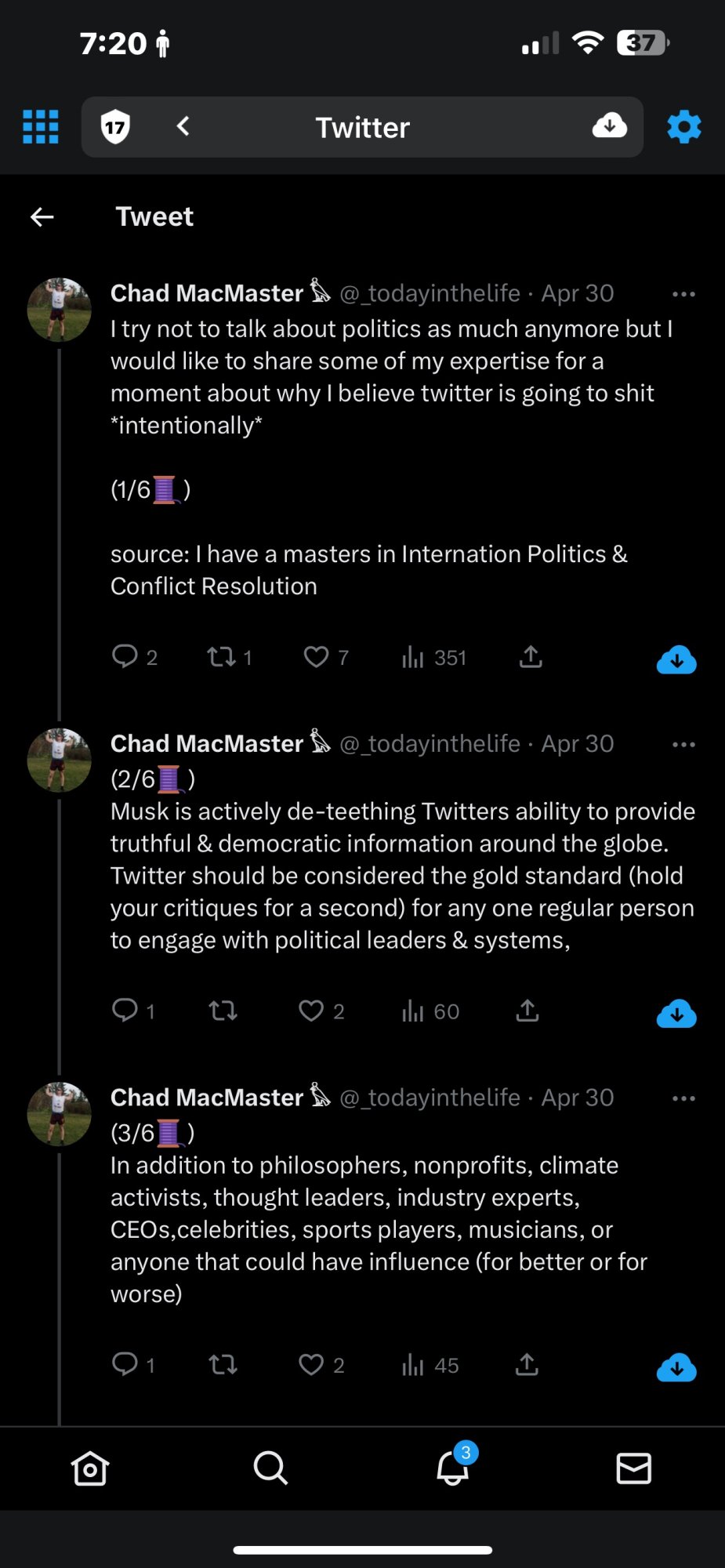Open Chad MacMaster's avatar on 3/6 tweet
The height and width of the screenshot is (1568, 725).
coord(59,1114)
